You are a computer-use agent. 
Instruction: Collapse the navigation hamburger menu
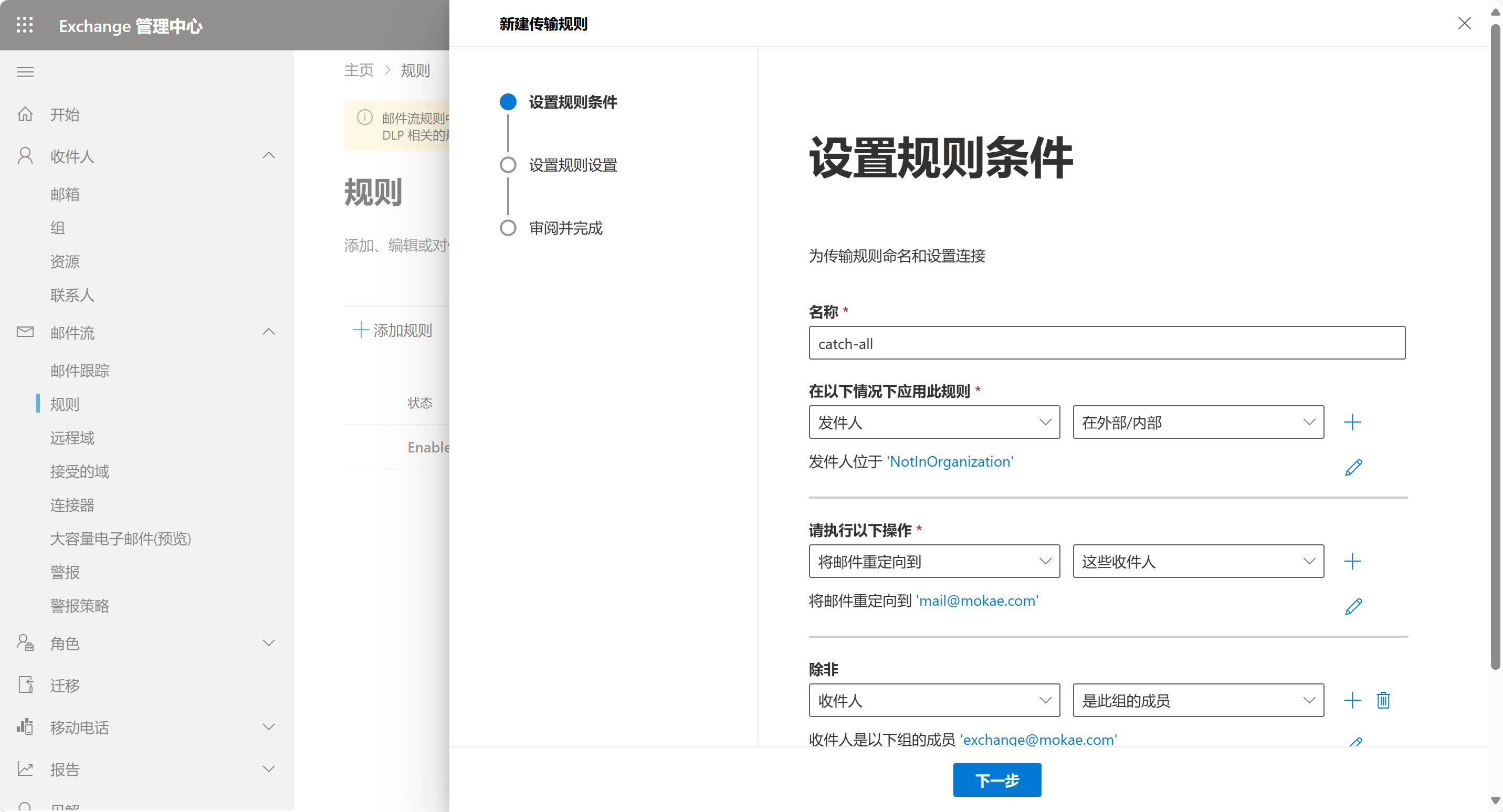tap(25, 72)
